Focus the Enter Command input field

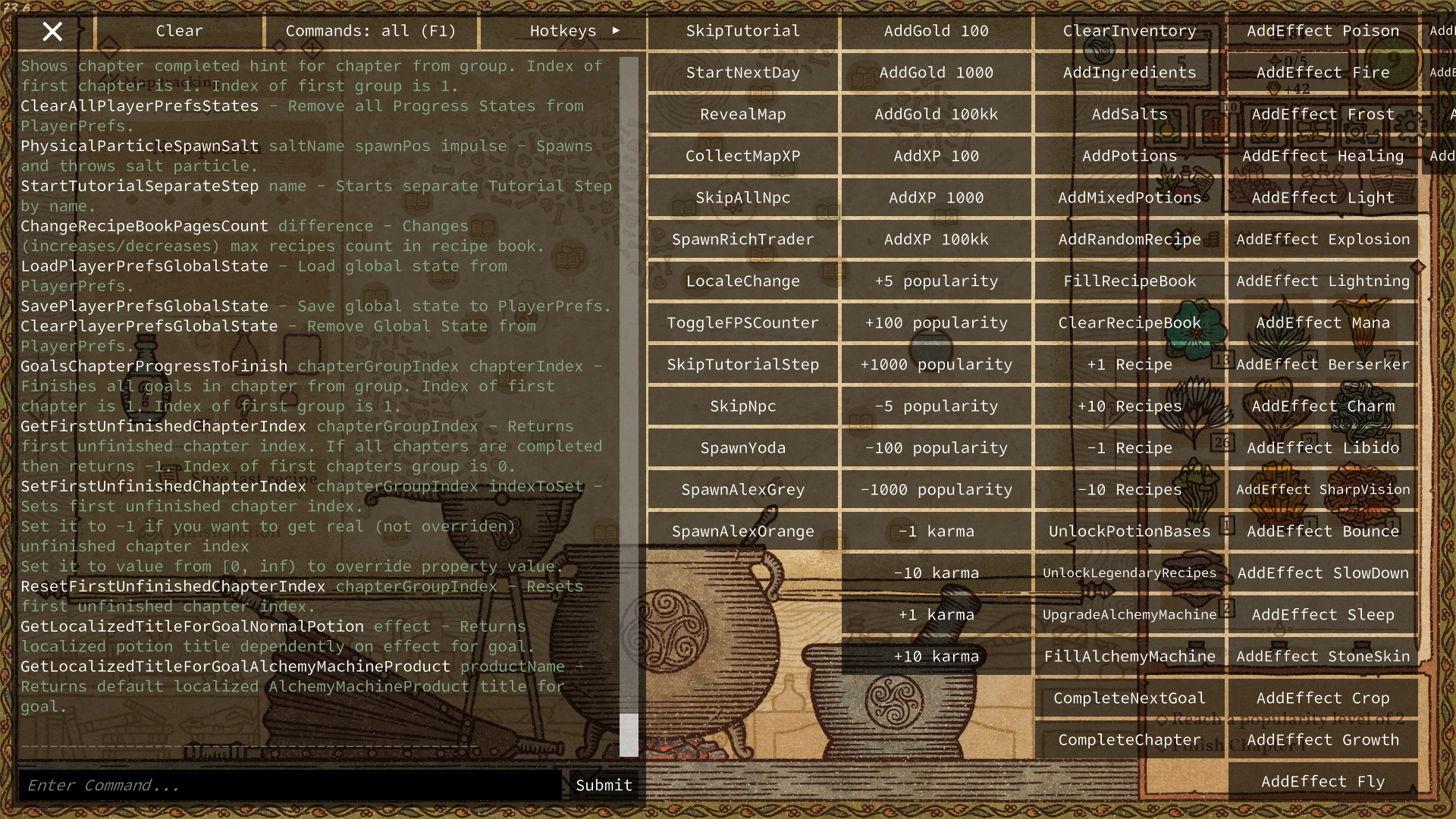(x=288, y=785)
